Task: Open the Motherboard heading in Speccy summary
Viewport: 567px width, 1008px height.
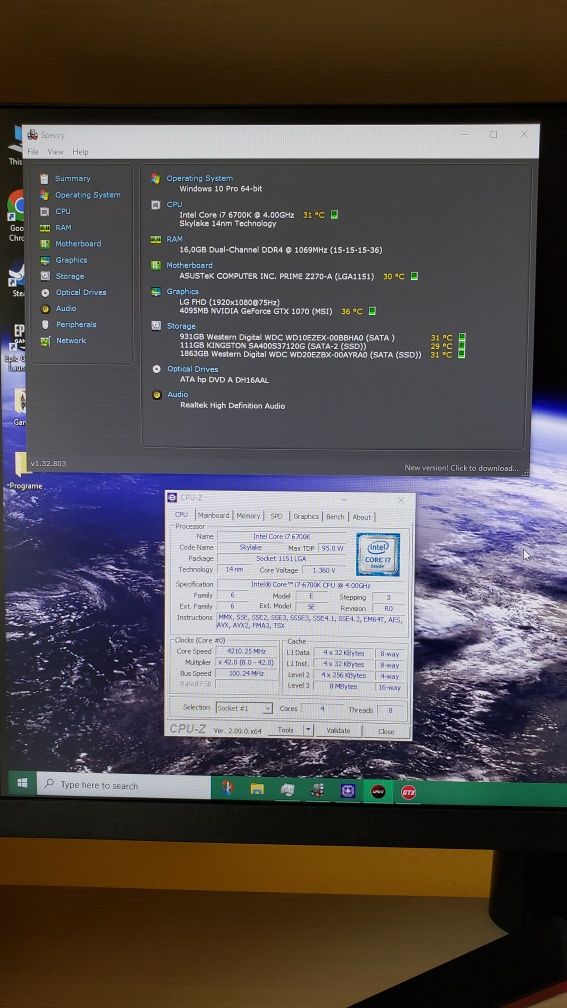Action: tap(189, 266)
